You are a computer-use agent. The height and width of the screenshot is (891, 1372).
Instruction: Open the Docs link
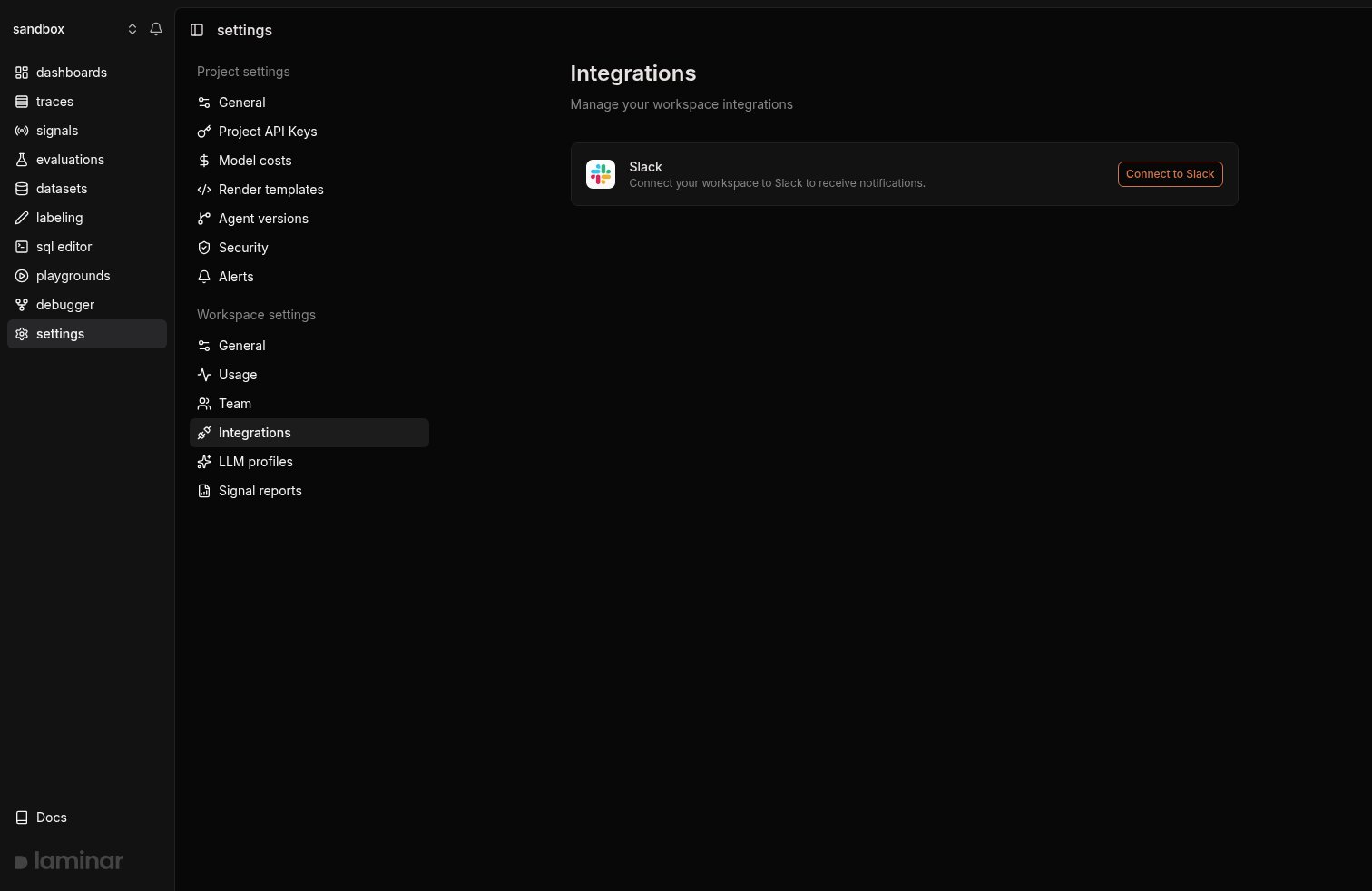click(x=87, y=818)
